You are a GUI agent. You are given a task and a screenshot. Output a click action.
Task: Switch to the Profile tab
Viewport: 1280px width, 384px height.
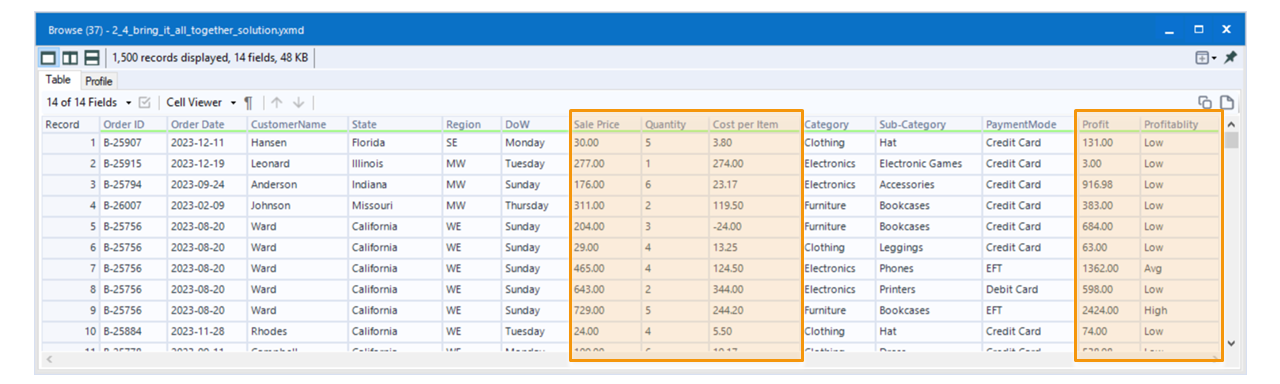point(99,81)
